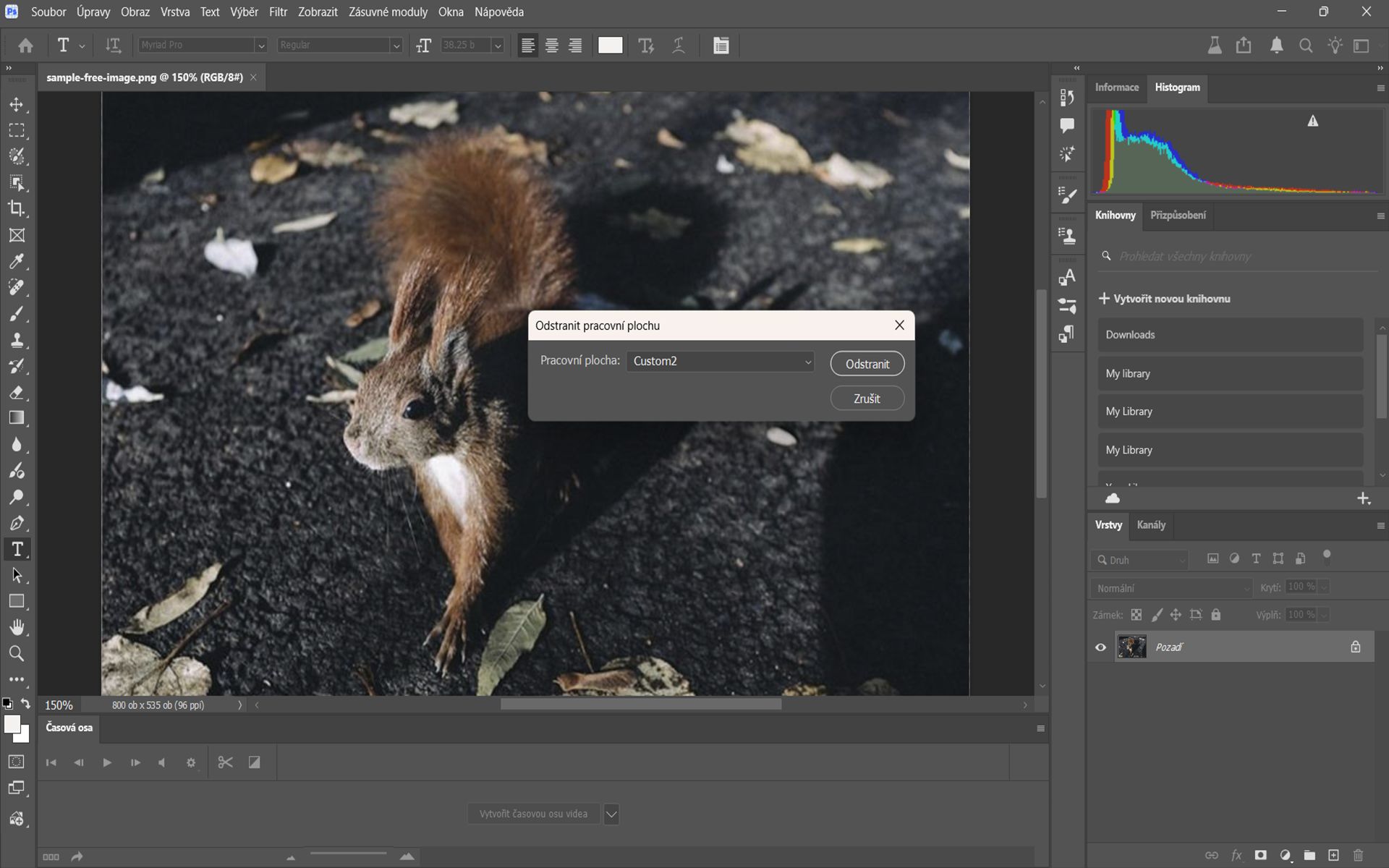Open the font family dropdown showing Myriad Pro
Viewport: 1389px width, 868px height.
point(260,45)
